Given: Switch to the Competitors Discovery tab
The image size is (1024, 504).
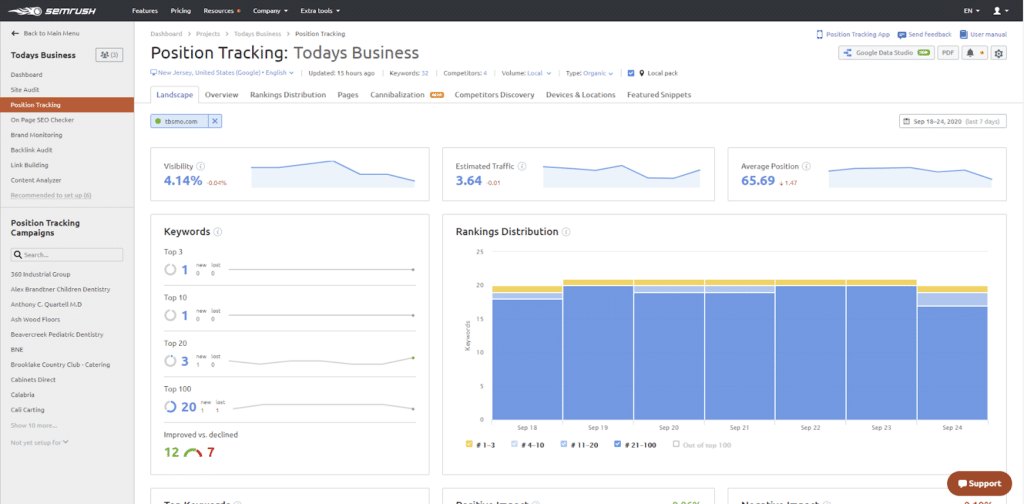Looking at the screenshot, I should click(494, 95).
